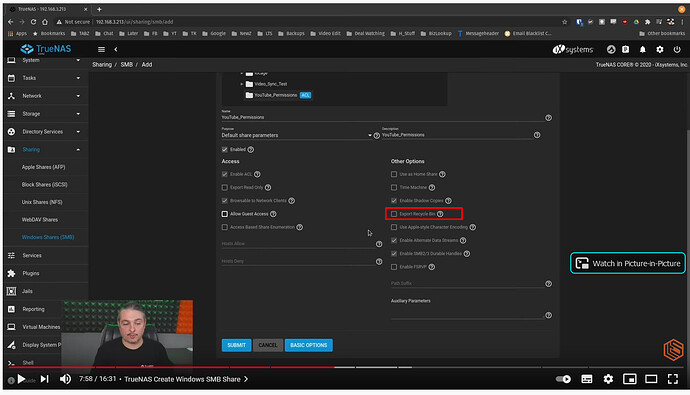This screenshot has height=395, width=690.
Task: Open Block Shares (iSCSI) page
Action: [x=44, y=185]
